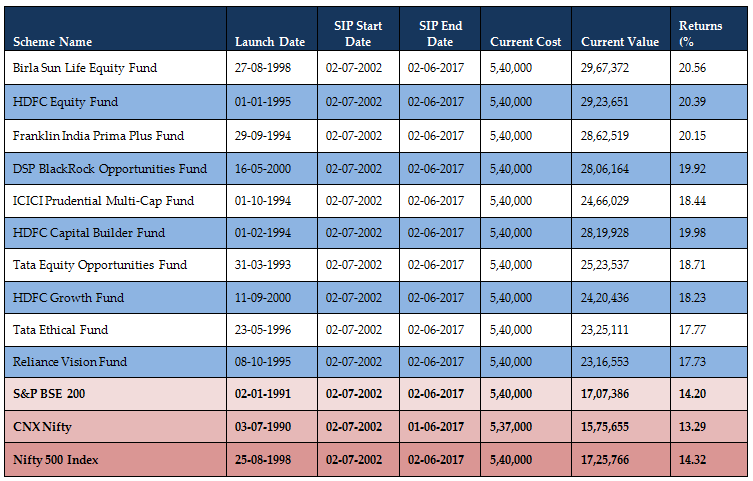
Task: Select current value 28,06,164
Action: coord(605,169)
